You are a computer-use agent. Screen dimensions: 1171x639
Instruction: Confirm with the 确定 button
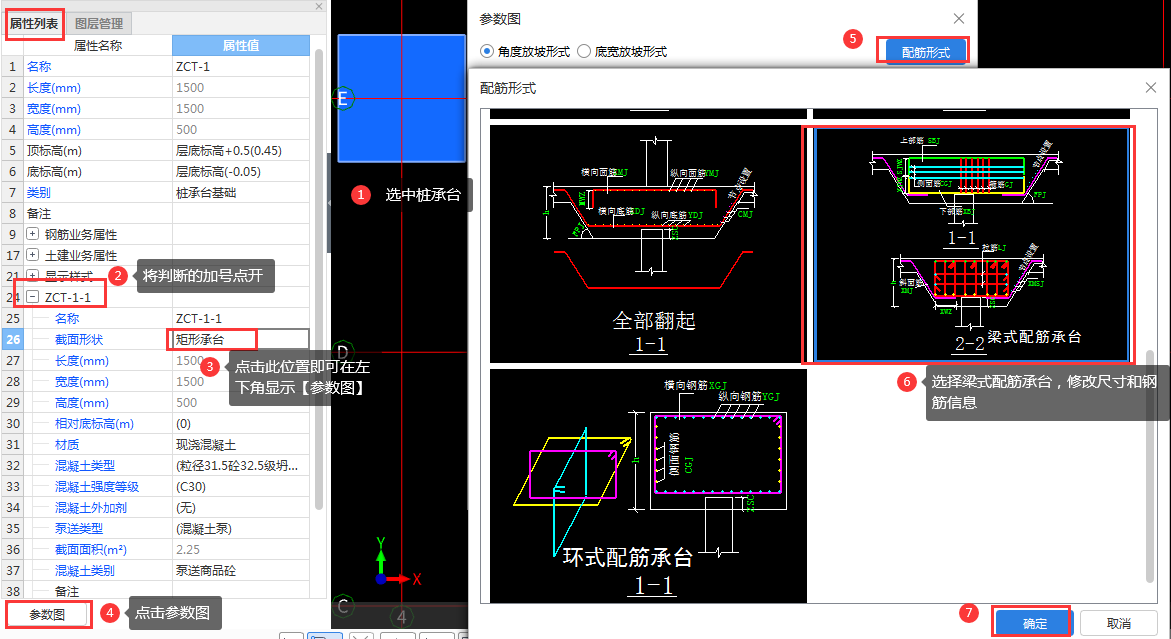point(1034,623)
